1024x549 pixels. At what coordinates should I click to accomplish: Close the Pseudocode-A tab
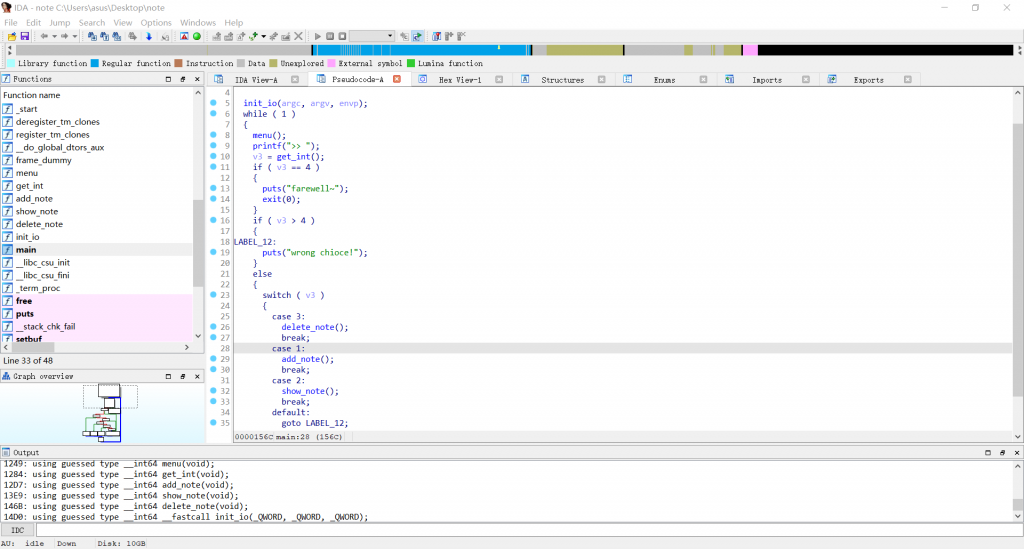tap(396, 79)
